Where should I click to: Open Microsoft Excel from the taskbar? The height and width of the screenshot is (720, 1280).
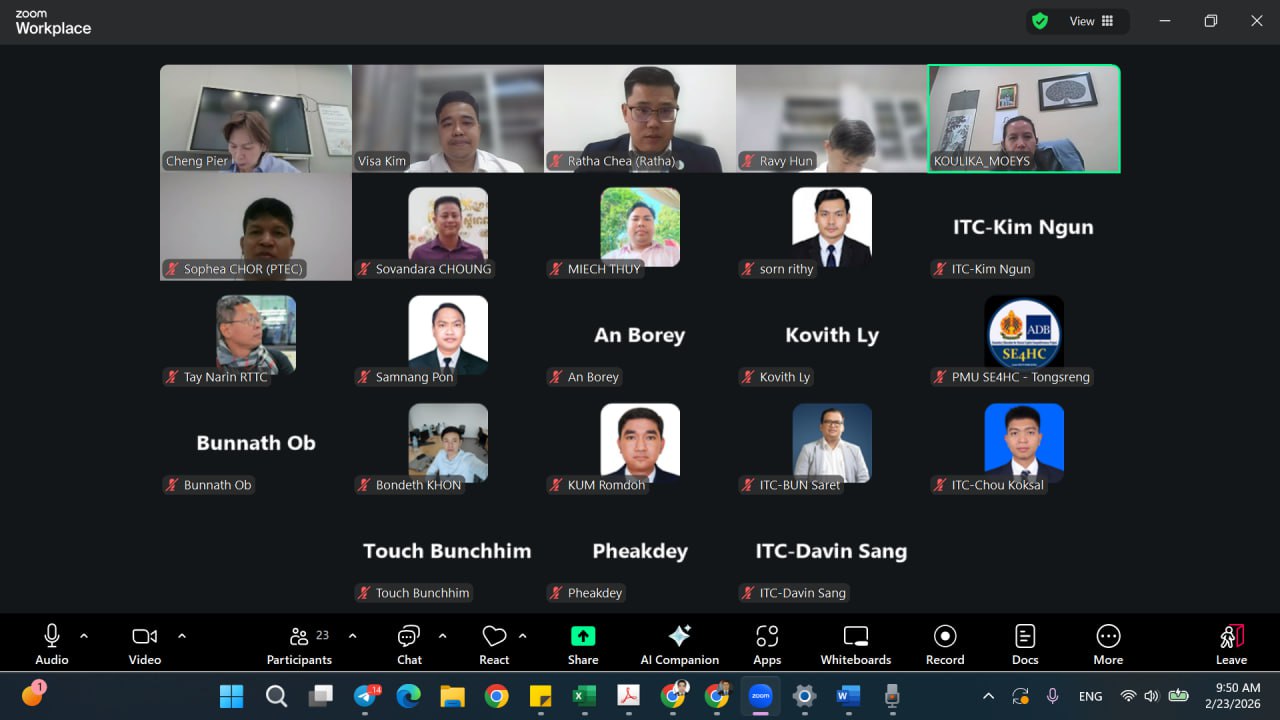coord(584,696)
